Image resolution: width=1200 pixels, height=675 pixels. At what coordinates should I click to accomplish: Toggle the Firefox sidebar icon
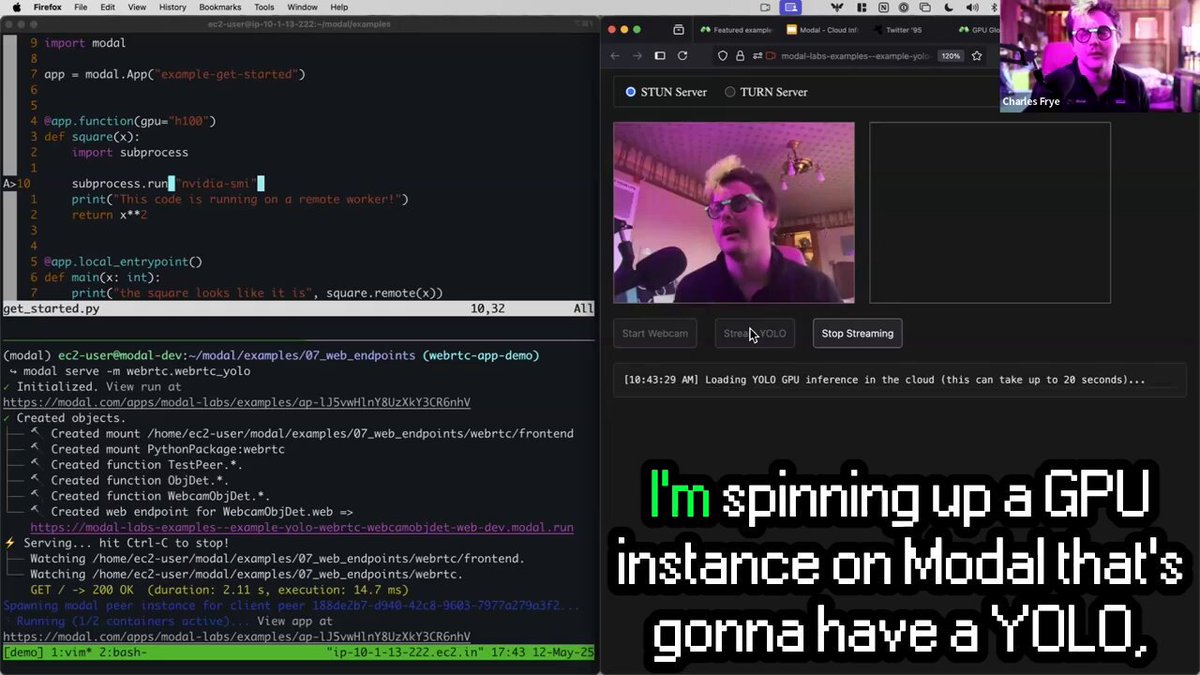tap(660, 56)
